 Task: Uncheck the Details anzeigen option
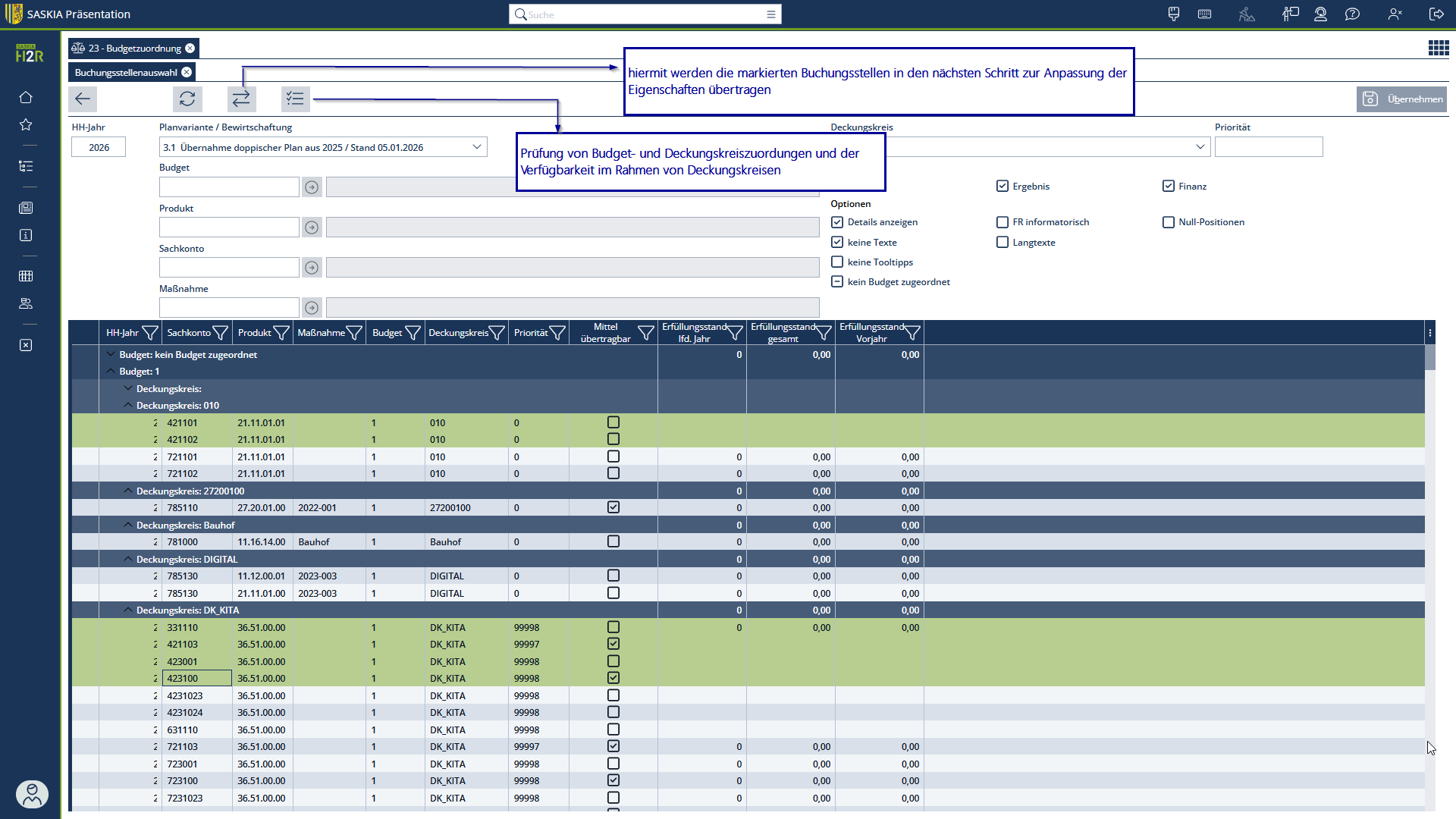(x=837, y=222)
